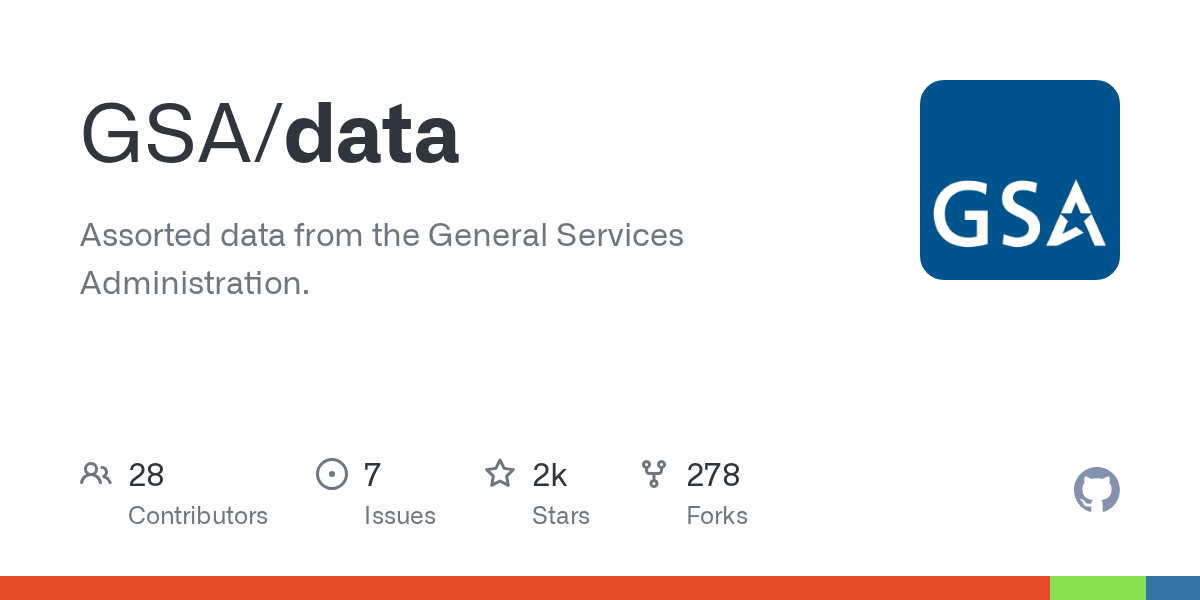The image size is (1200, 600).
Task: Click the 278 forks count
Action: [713, 475]
